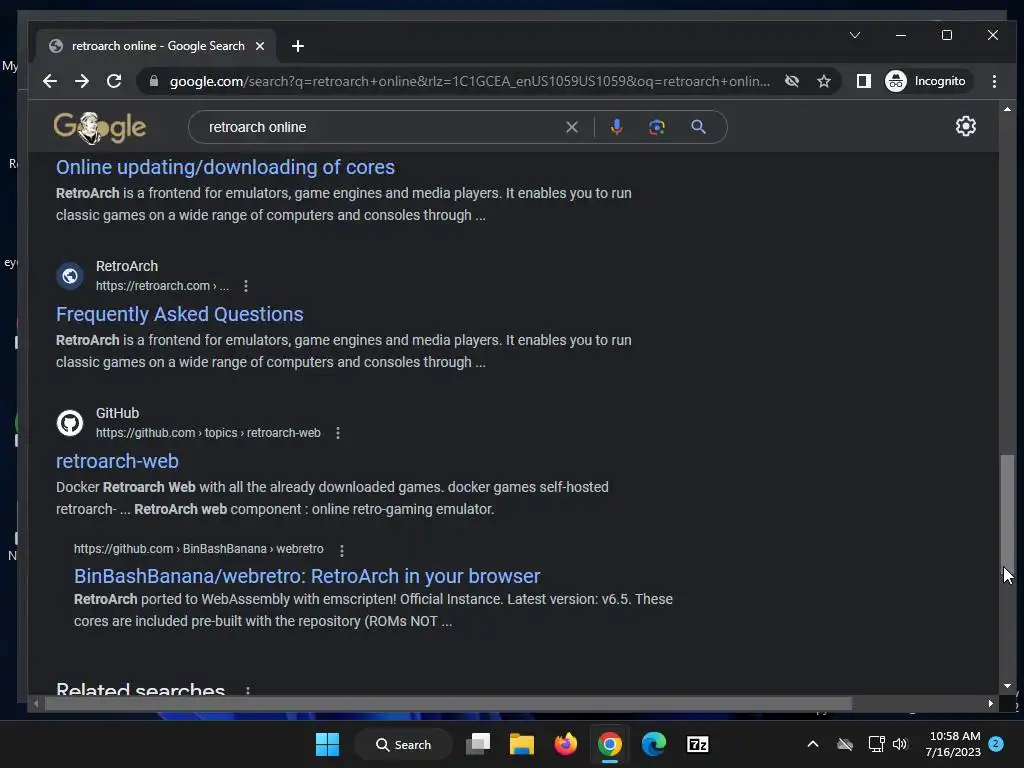
Task: Open 7-Zip from taskbar
Action: pos(697,744)
